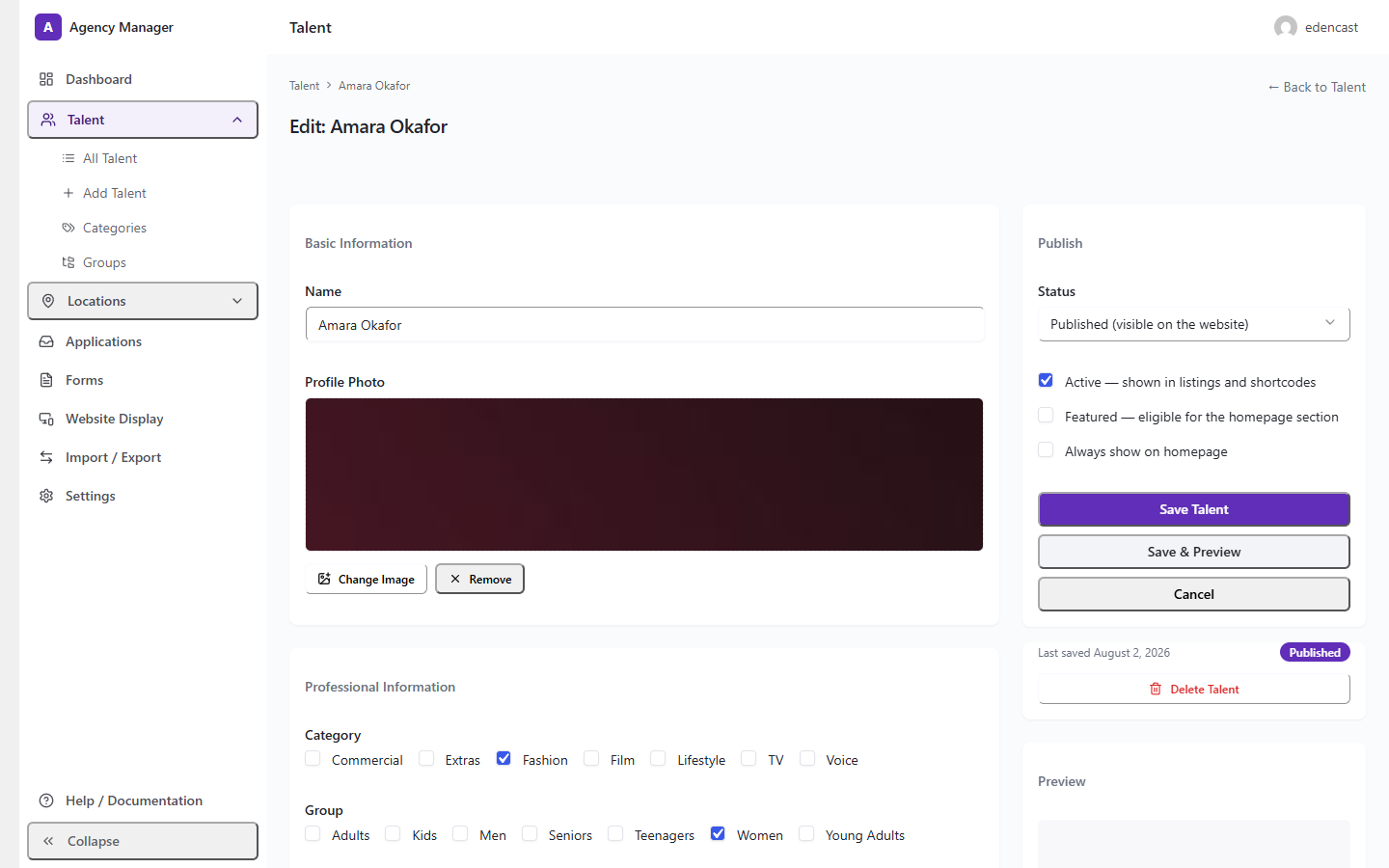Click the Import / Export arrows icon
This screenshot has height=868, width=1389.
click(x=46, y=457)
